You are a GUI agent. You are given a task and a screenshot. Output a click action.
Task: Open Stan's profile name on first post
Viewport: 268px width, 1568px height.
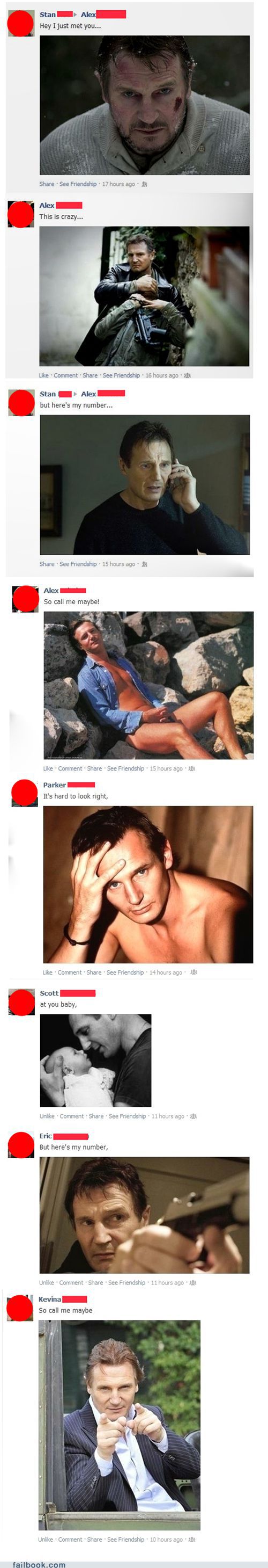point(47,14)
